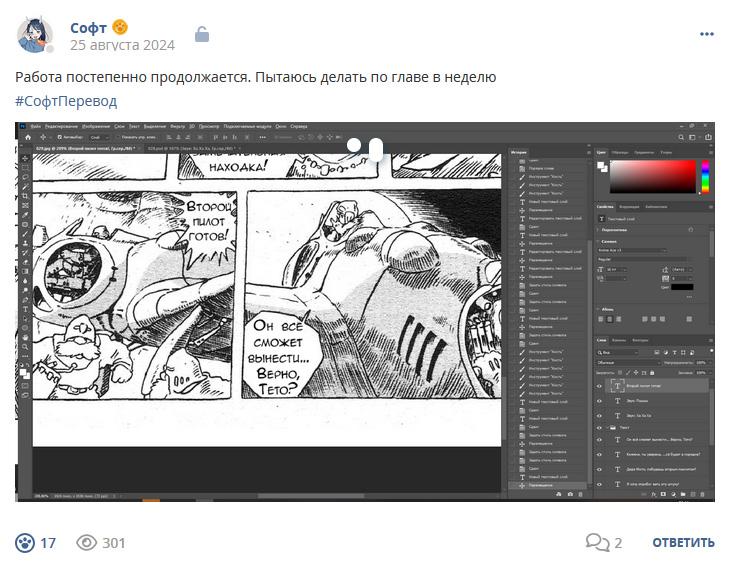730x568 pixels.
Task: Click the new adjustment layer icon
Action: (x=673, y=494)
